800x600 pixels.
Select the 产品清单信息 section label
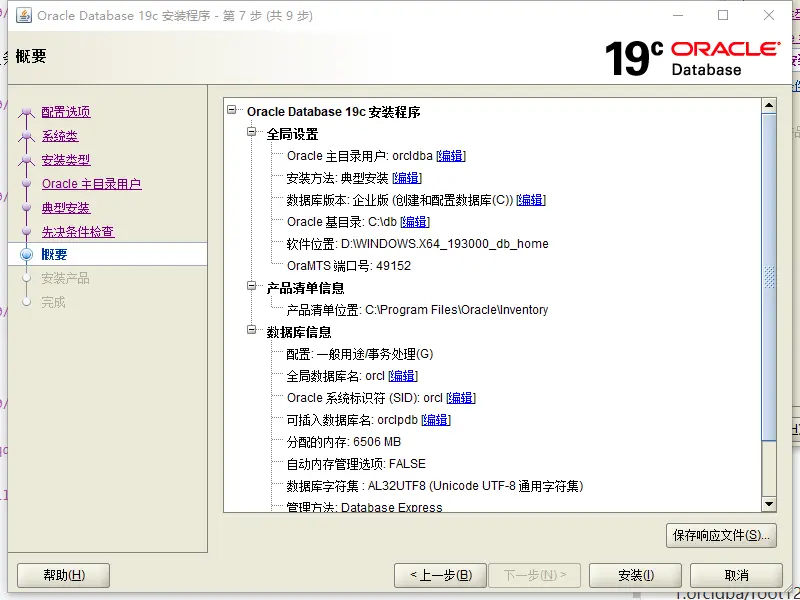click(306, 288)
